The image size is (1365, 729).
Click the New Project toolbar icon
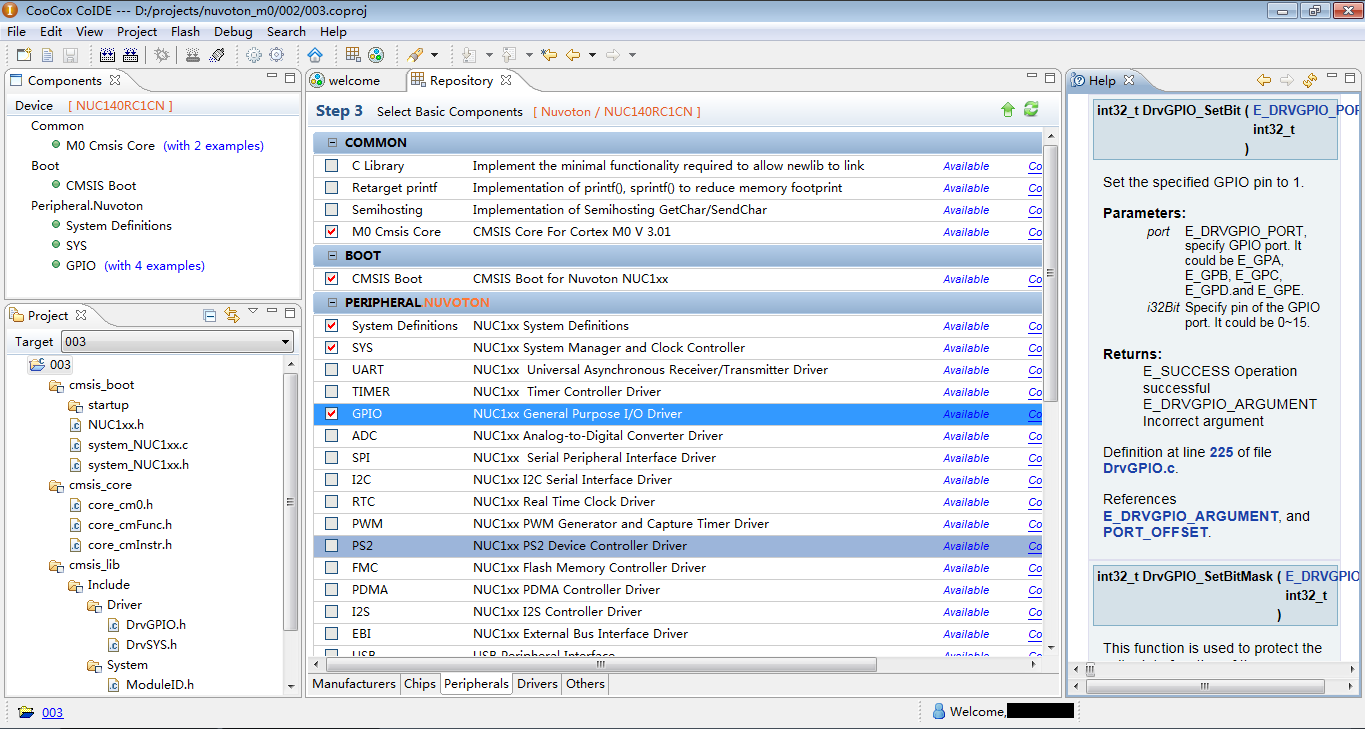pyautogui.click(x=23, y=55)
